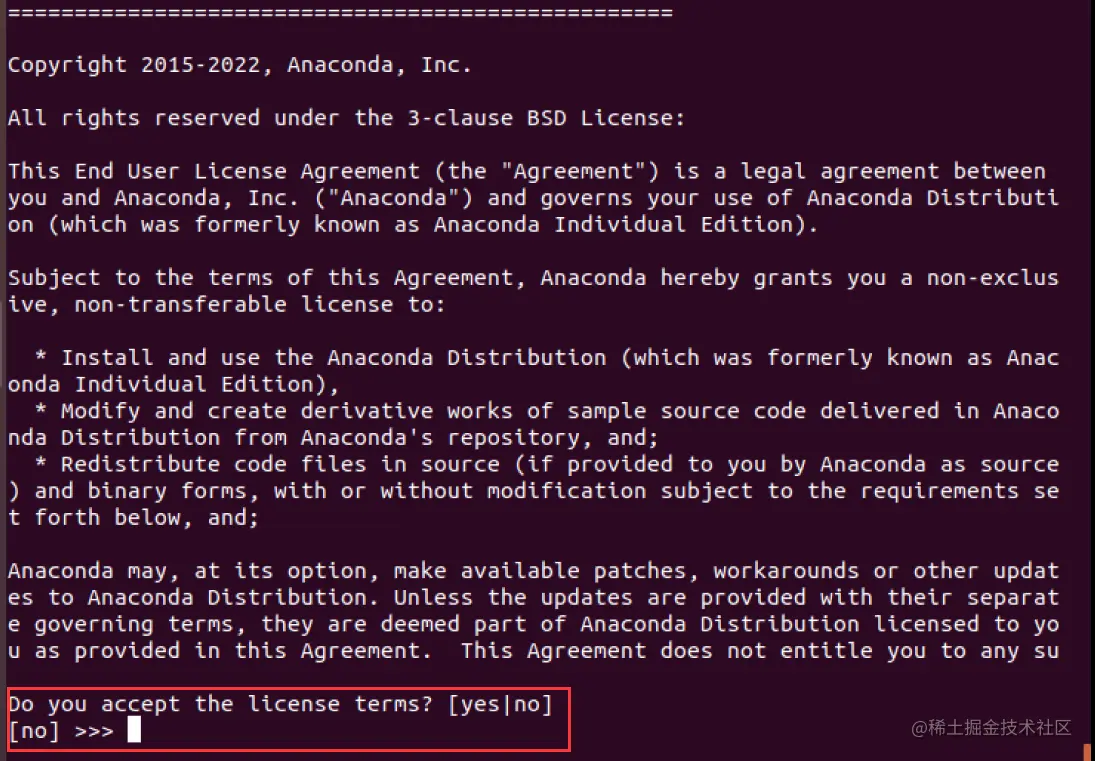Click the line beginning "you and Anaconda, Inc. ("Anaconda")"
Image resolution: width=1095 pixels, height=761 pixels.
coord(534,198)
